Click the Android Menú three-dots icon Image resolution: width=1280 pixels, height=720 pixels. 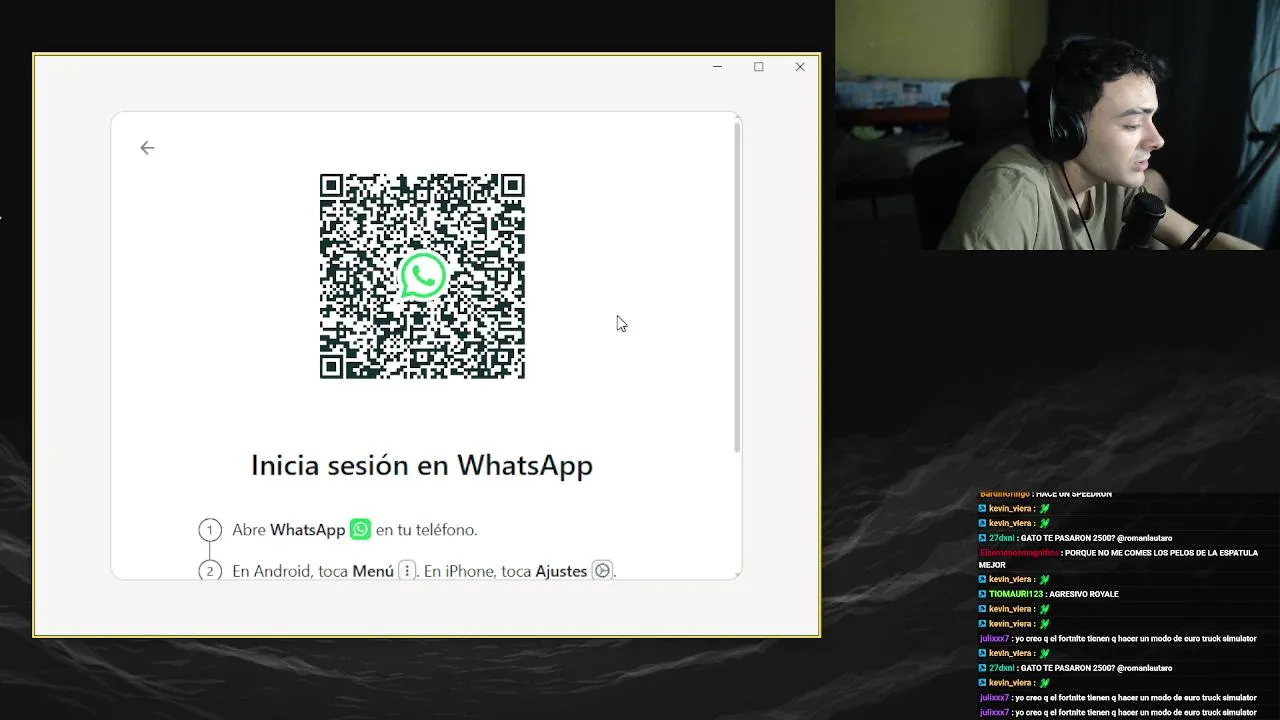pyautogui.click(x=406, y=571)
